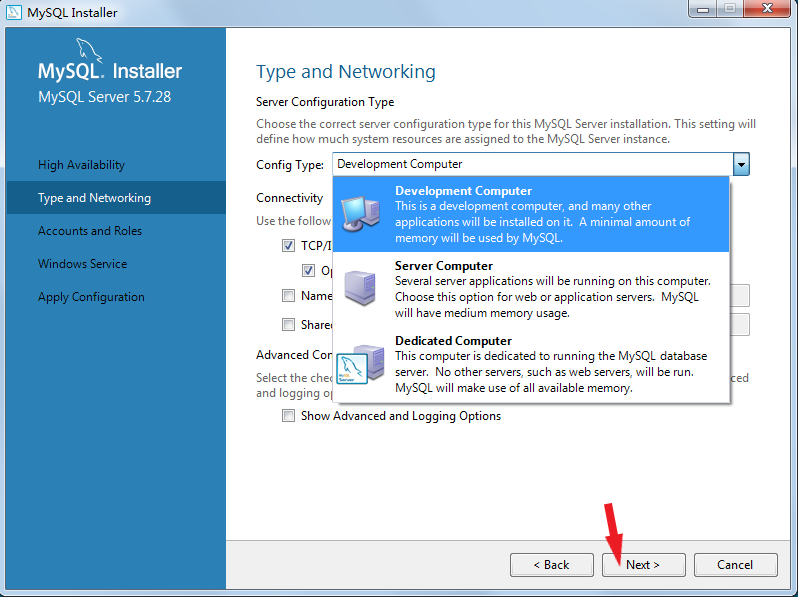Enable the Named Pipe checkbox

tap(289, 295)
